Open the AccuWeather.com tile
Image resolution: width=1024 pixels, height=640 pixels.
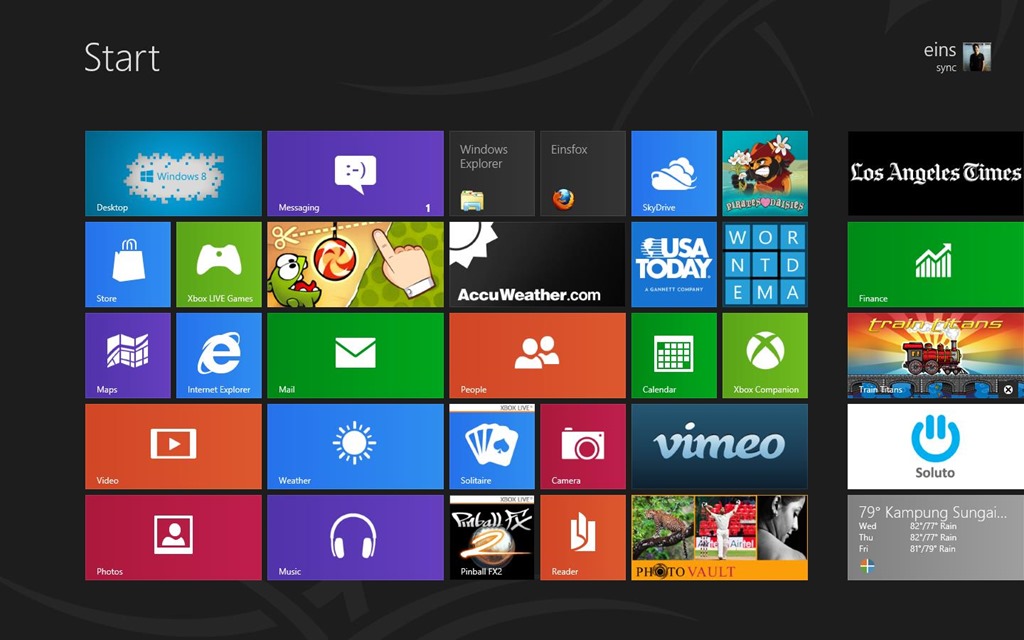click(x=537, y=264)
